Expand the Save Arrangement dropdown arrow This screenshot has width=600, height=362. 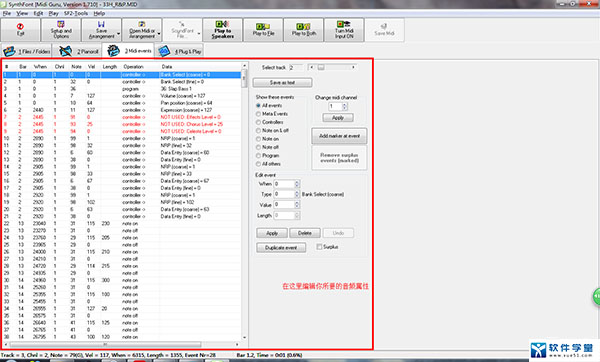(x=119, y=34)
